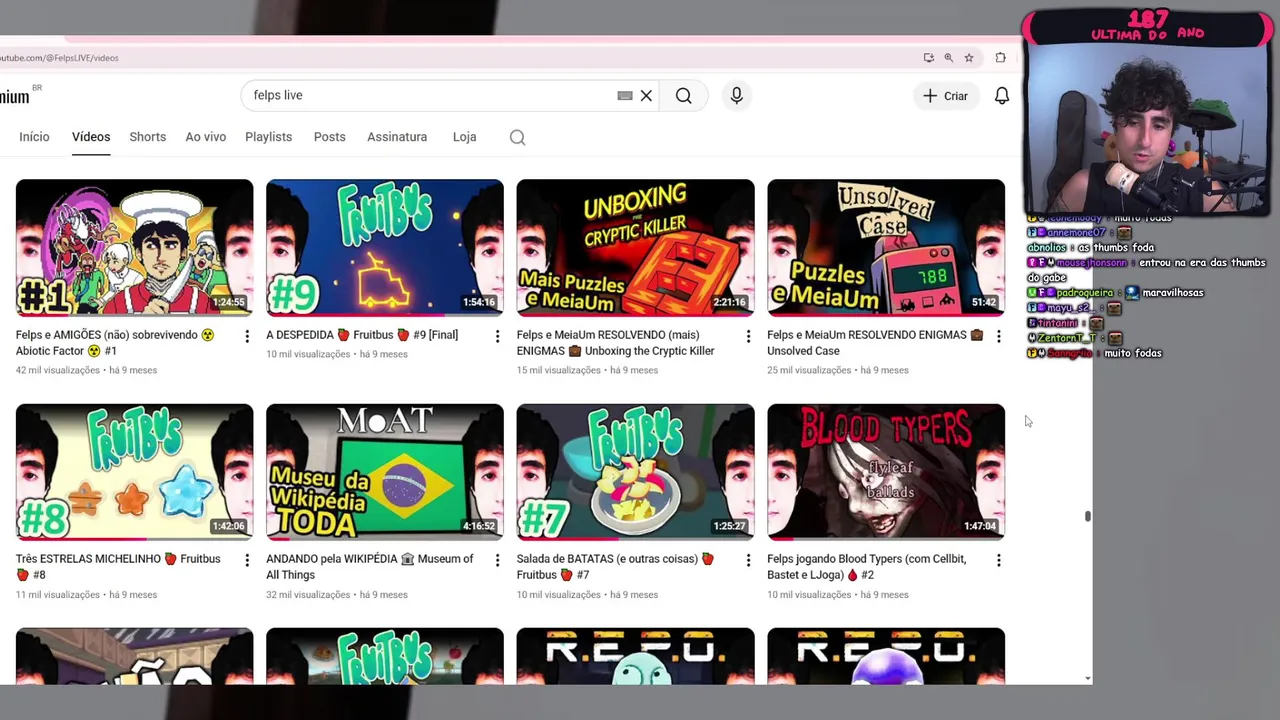Click title Felps e MeiaUm RESOLVENDO (mais) ENIGMAS
This screenshot has width=1280, height=720.
pyautogui.click(x=616, y=343)
